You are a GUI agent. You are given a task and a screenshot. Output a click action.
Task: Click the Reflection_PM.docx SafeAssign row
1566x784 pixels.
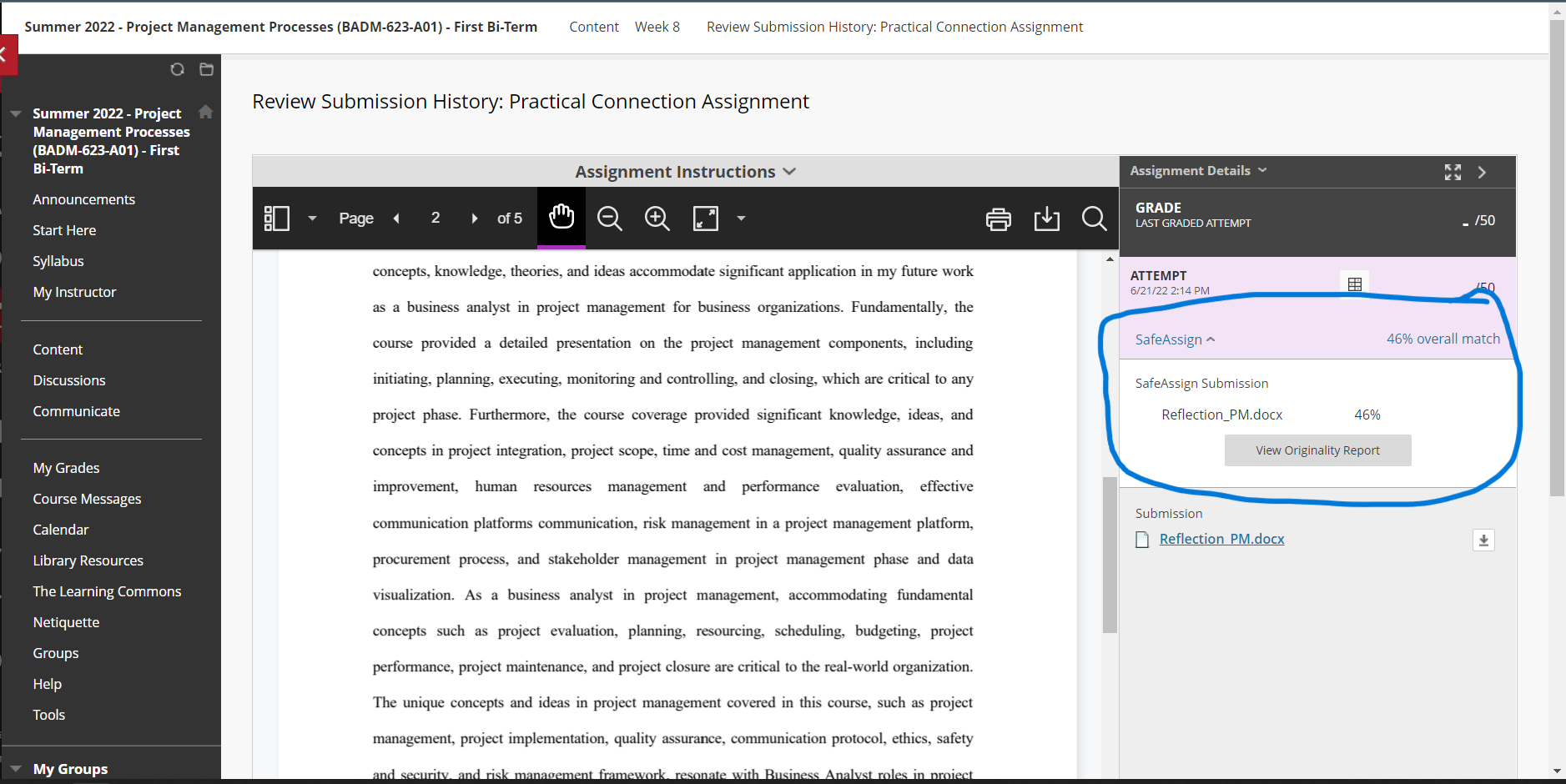[x=1271, y=415]
